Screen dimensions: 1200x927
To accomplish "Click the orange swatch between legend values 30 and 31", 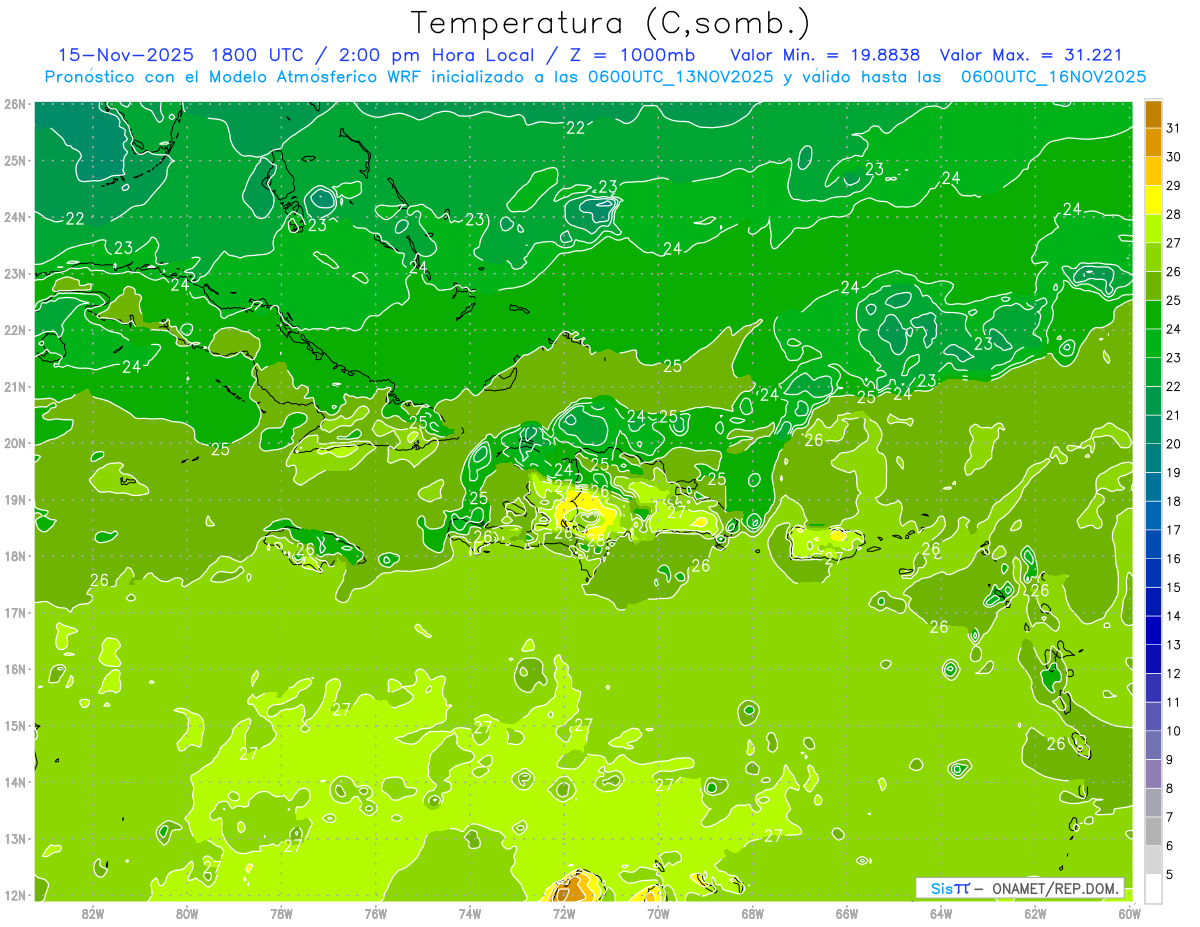I will (x=1153, y=142).
